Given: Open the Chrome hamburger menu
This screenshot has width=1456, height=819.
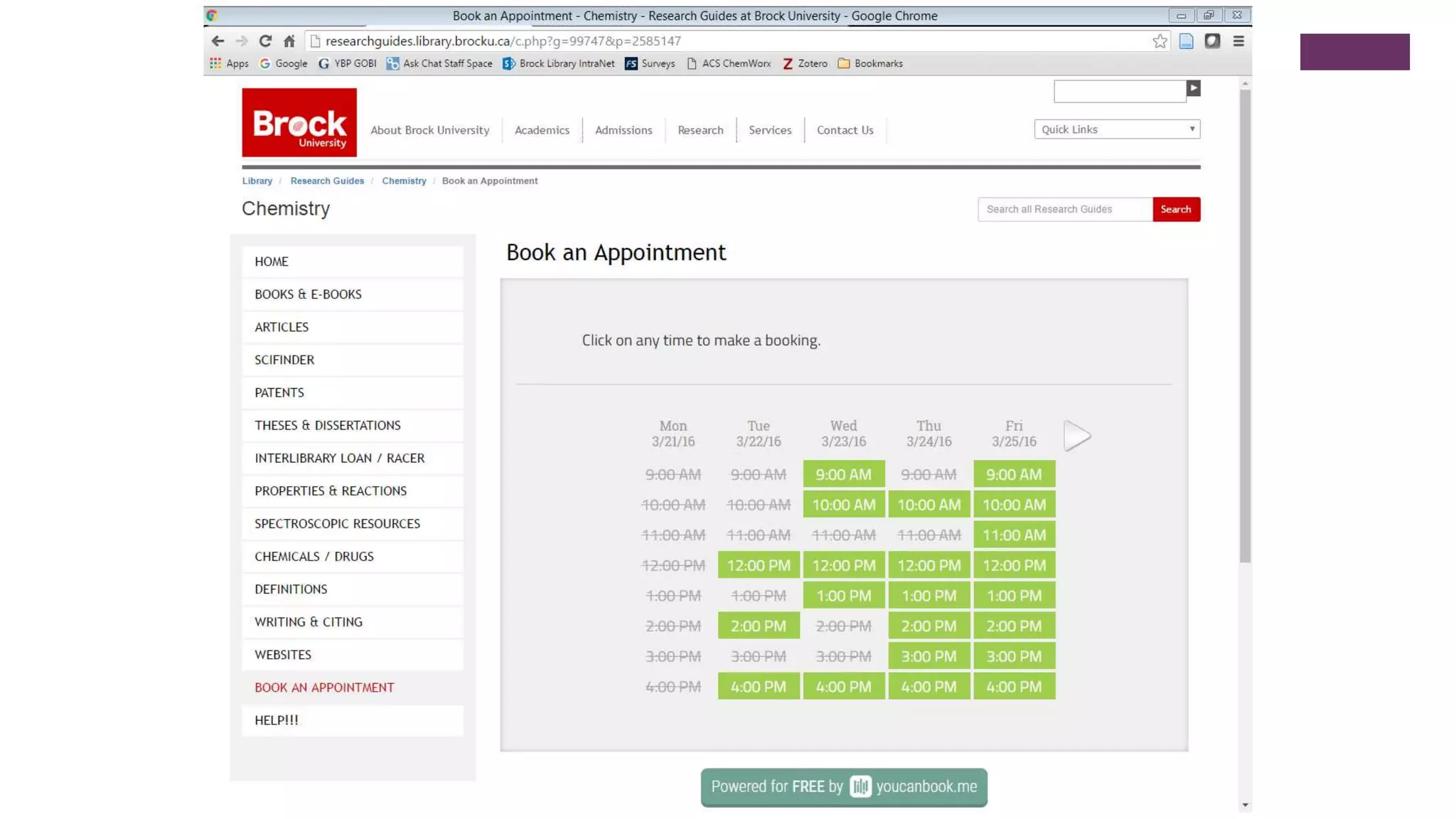Looking at the screenshot, I should pyautogui.click(x=1238, y=41).
